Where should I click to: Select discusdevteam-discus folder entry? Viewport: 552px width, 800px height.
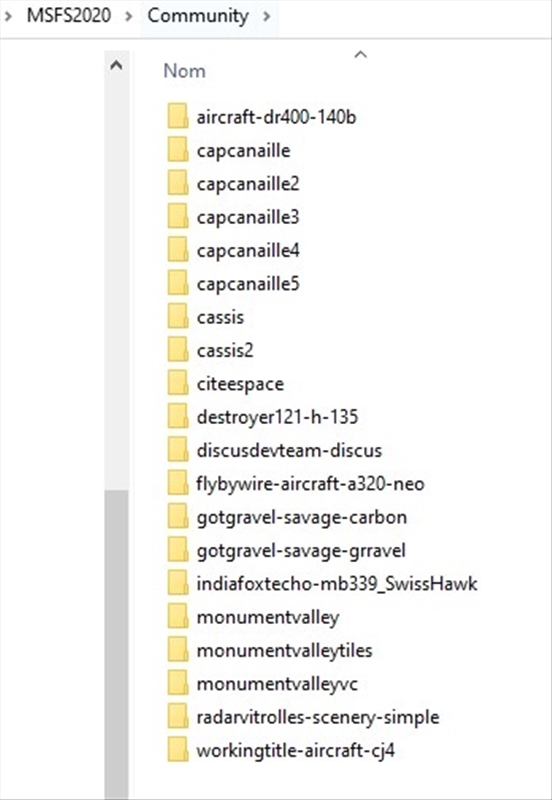point(275,450)
